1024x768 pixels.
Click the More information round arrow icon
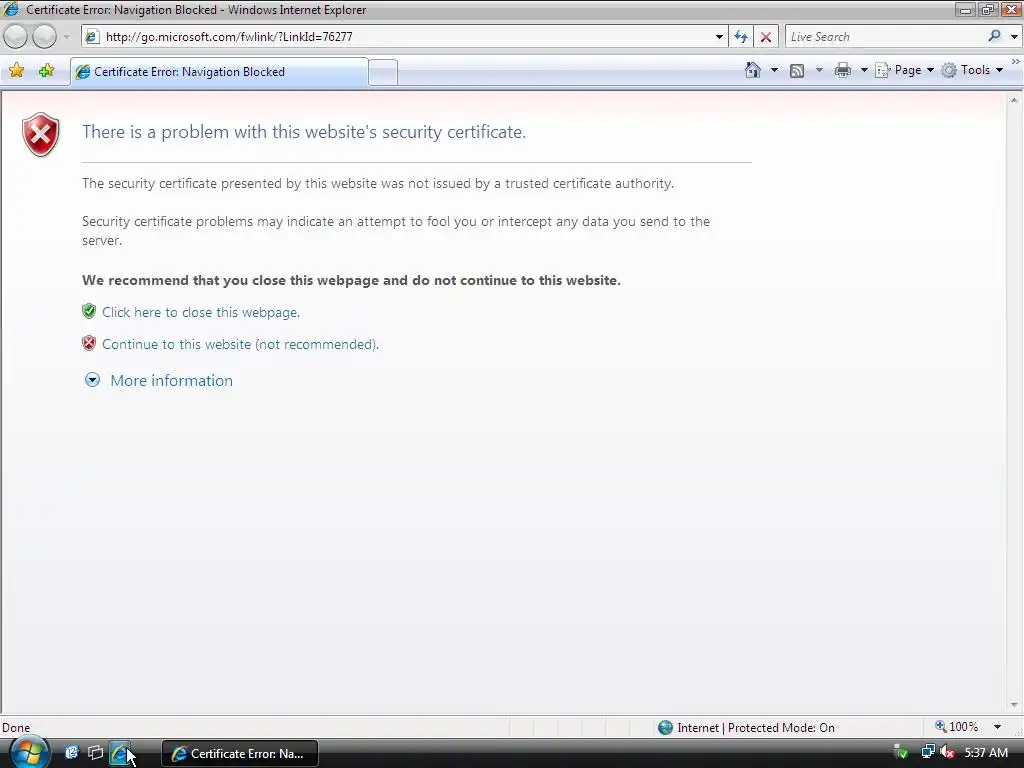coord(92,379)
